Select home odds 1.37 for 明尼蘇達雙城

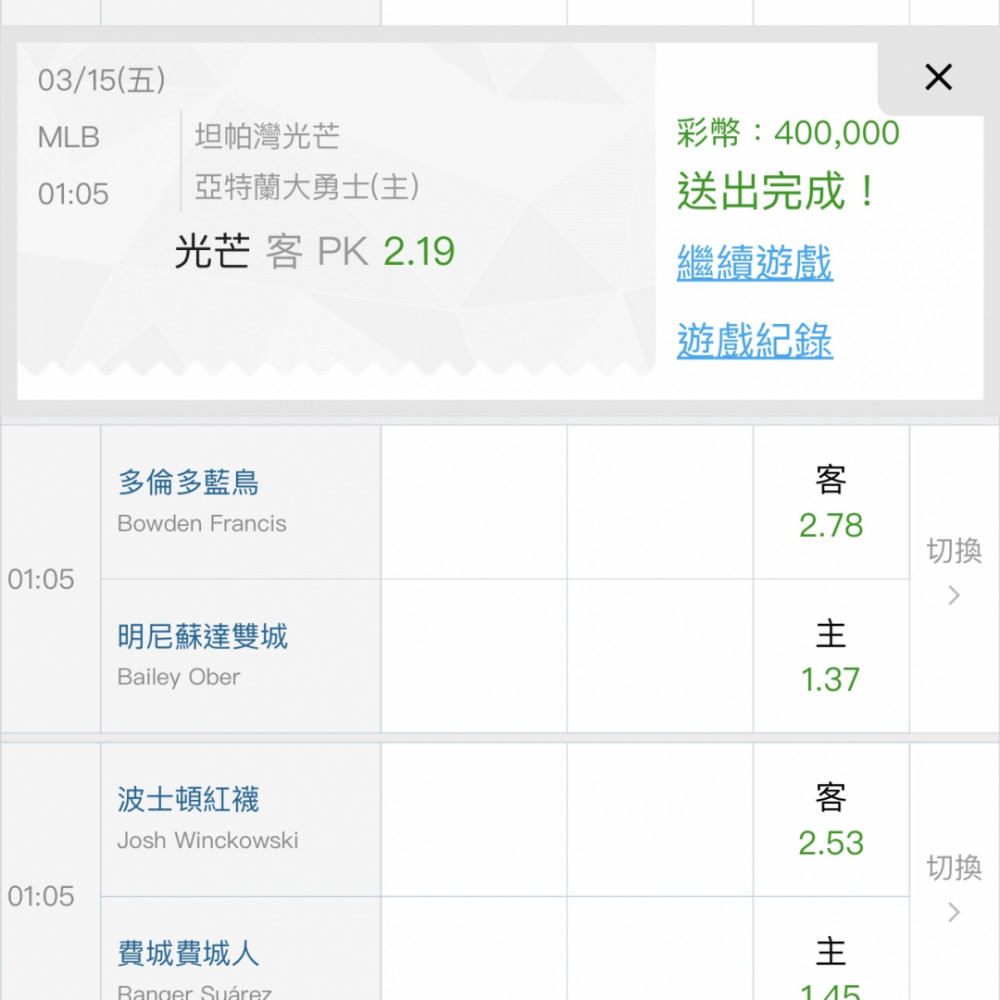point(830,657)
